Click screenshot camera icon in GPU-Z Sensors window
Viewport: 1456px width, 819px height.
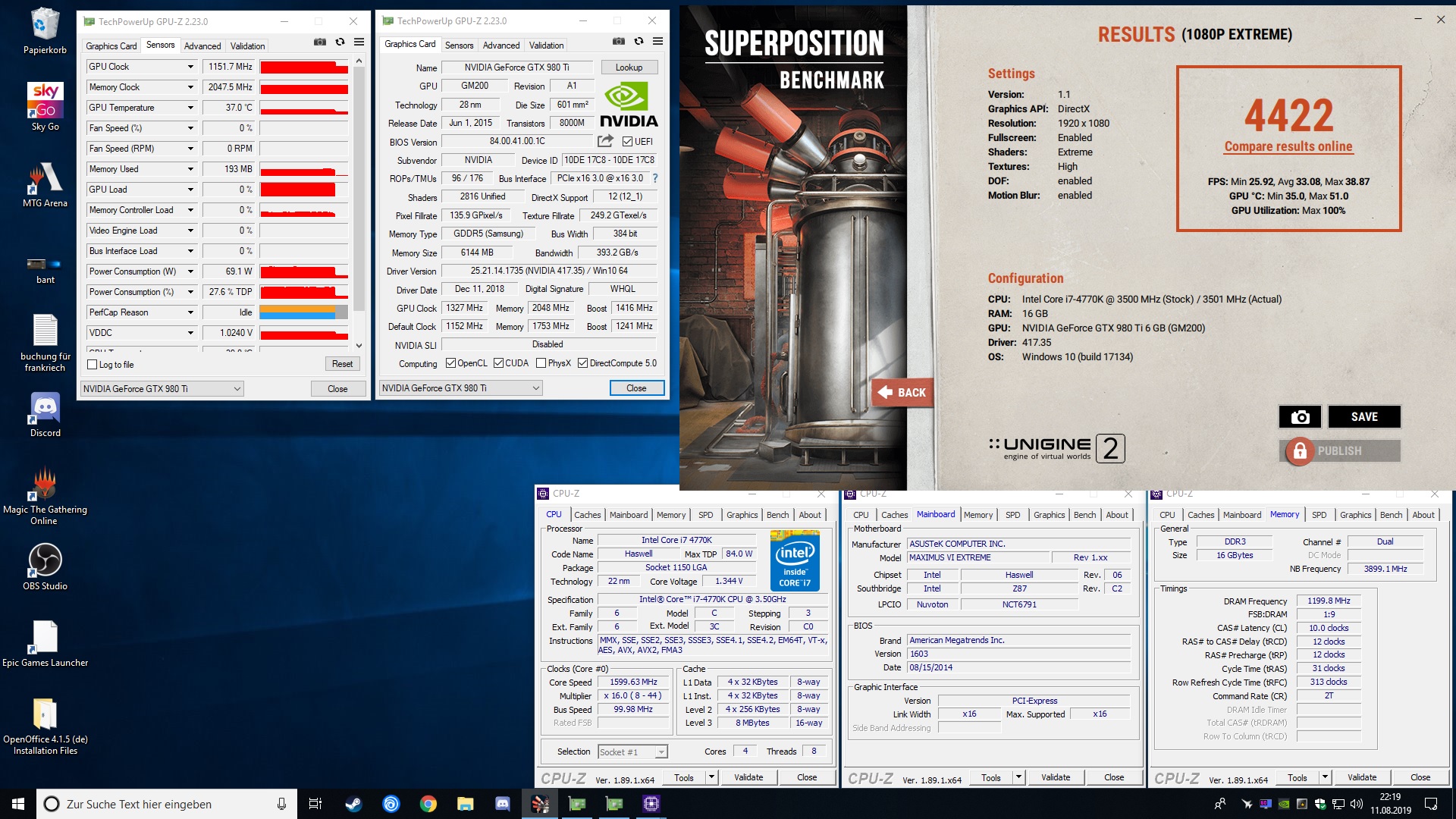320,42
